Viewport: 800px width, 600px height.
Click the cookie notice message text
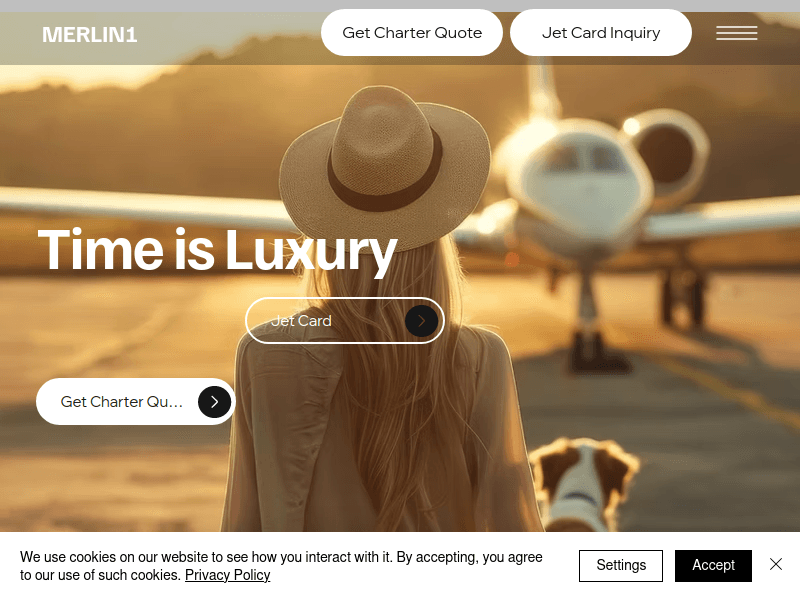tap(281, 566)
